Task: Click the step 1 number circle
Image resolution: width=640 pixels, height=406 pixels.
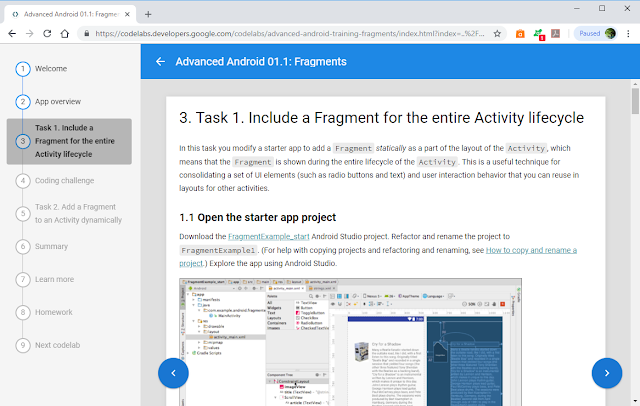Action: click(23, 69)
